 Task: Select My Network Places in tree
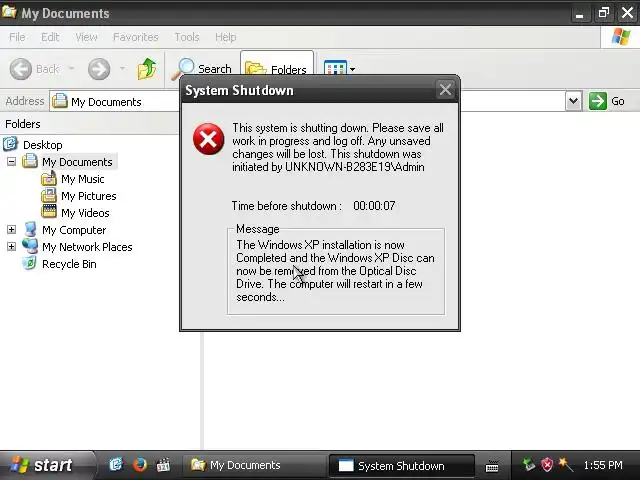click(87, 247)
